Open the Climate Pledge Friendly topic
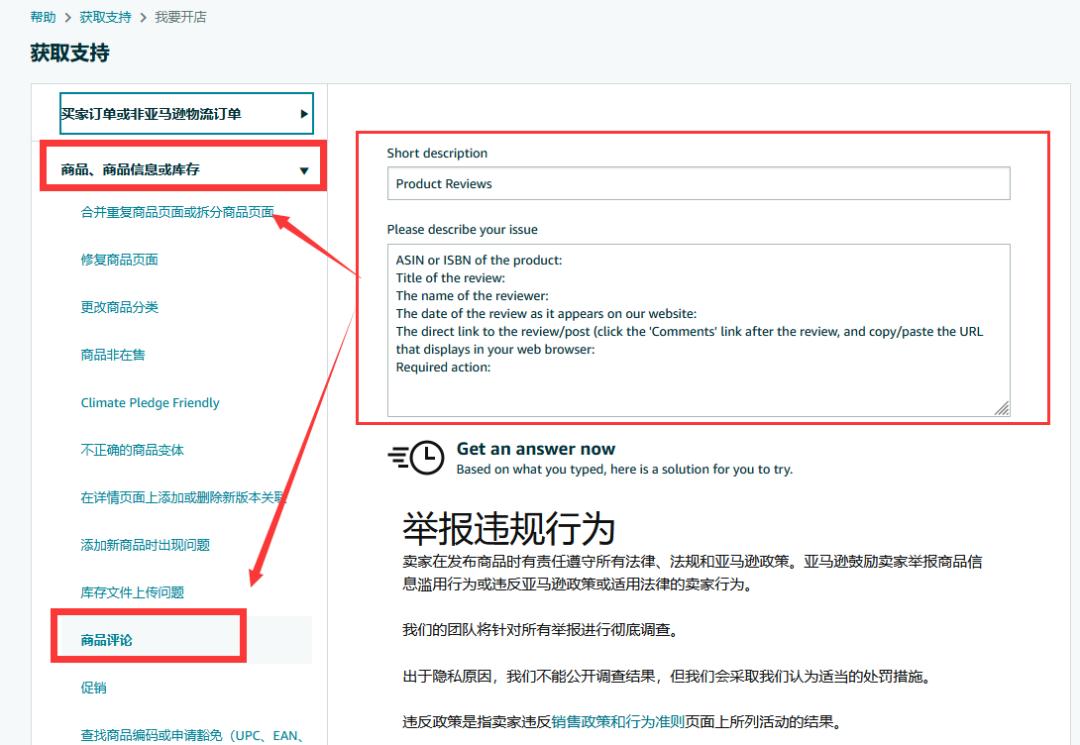This screenshot has width=1080, height=745. coord(149,402)
